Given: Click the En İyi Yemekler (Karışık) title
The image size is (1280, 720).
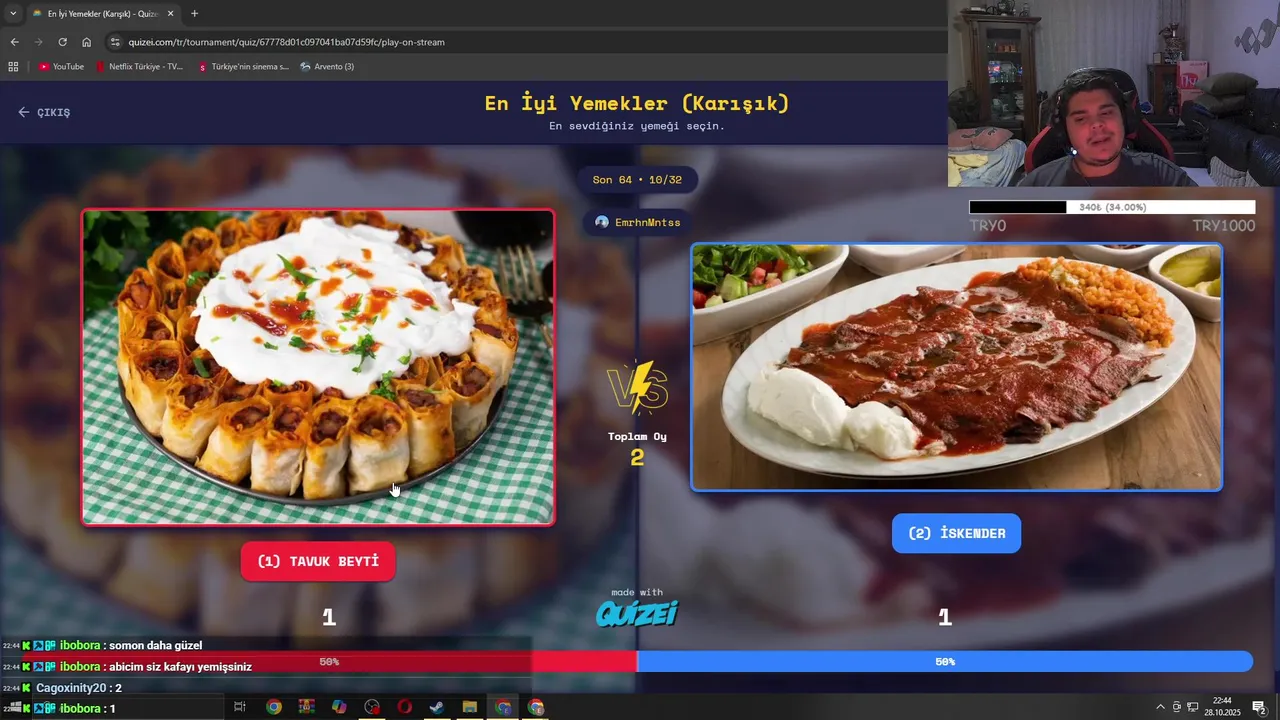Looking at the screenshot, I should pos(637,103).
